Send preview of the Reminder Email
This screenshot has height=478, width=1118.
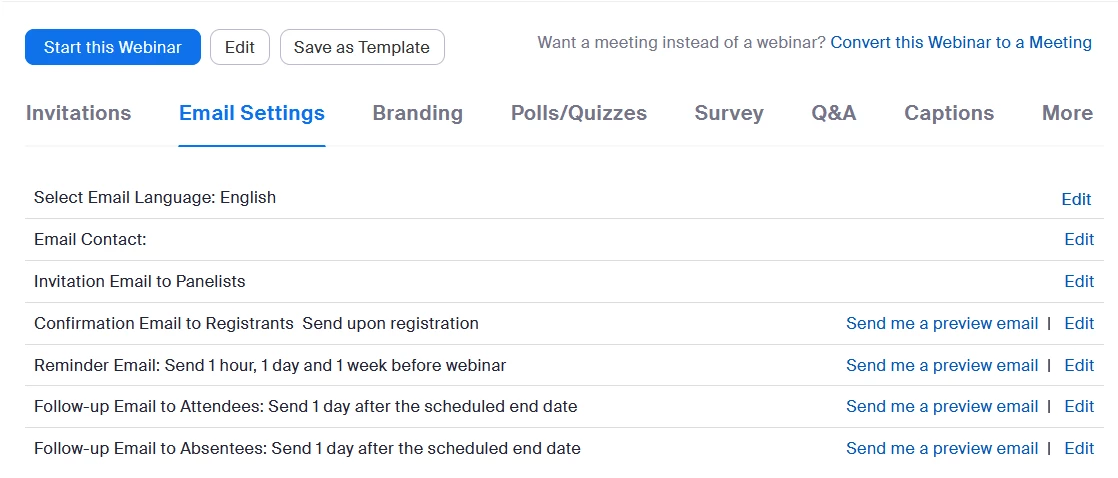tap(942, 365)
